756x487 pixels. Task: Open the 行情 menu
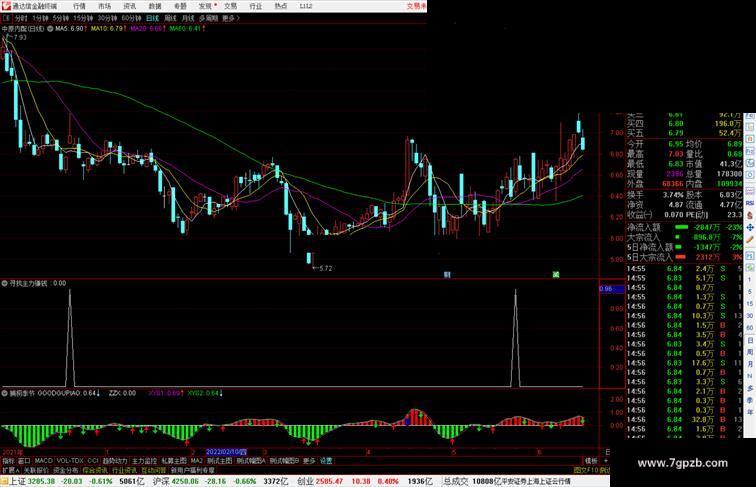tap(79, 6)
